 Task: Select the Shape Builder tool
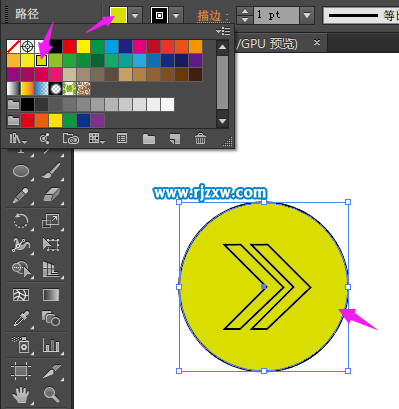point(21,269)
